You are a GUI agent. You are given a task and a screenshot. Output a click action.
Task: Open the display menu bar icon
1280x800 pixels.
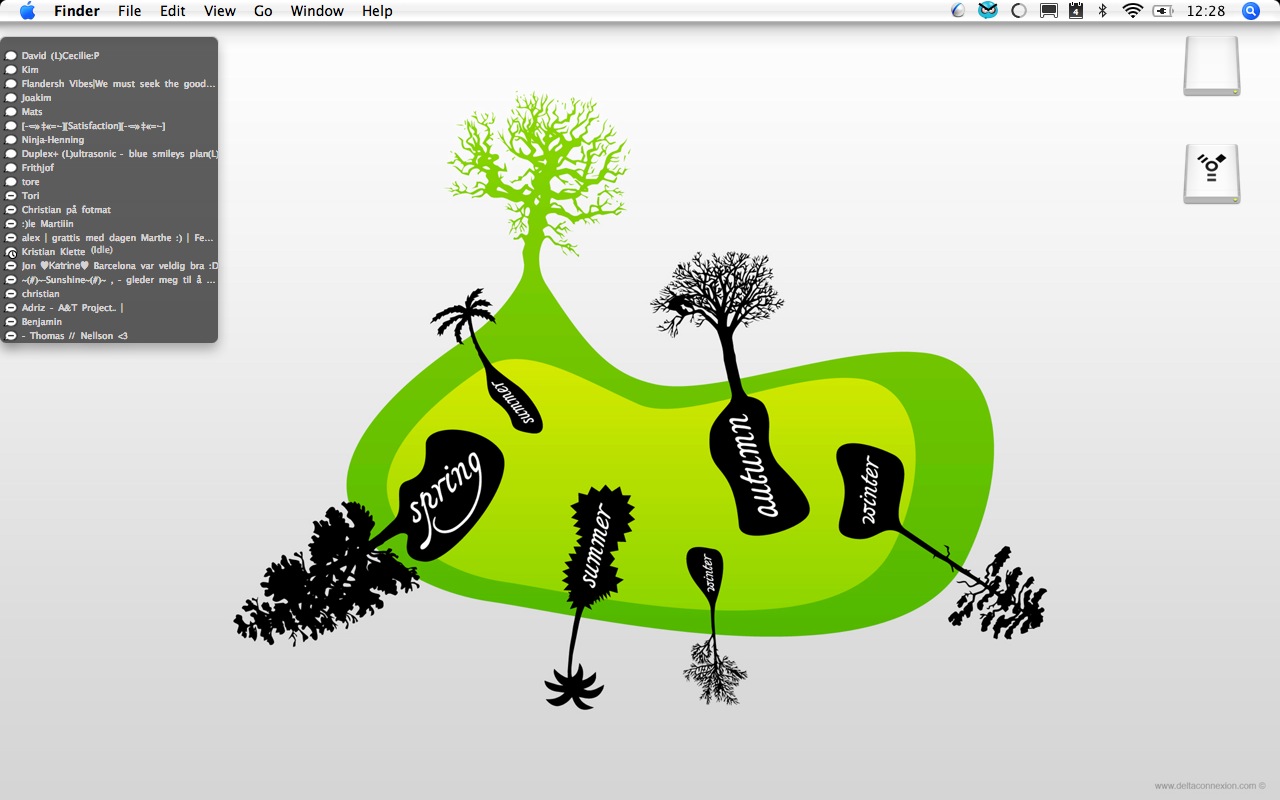pos(1048,11)
